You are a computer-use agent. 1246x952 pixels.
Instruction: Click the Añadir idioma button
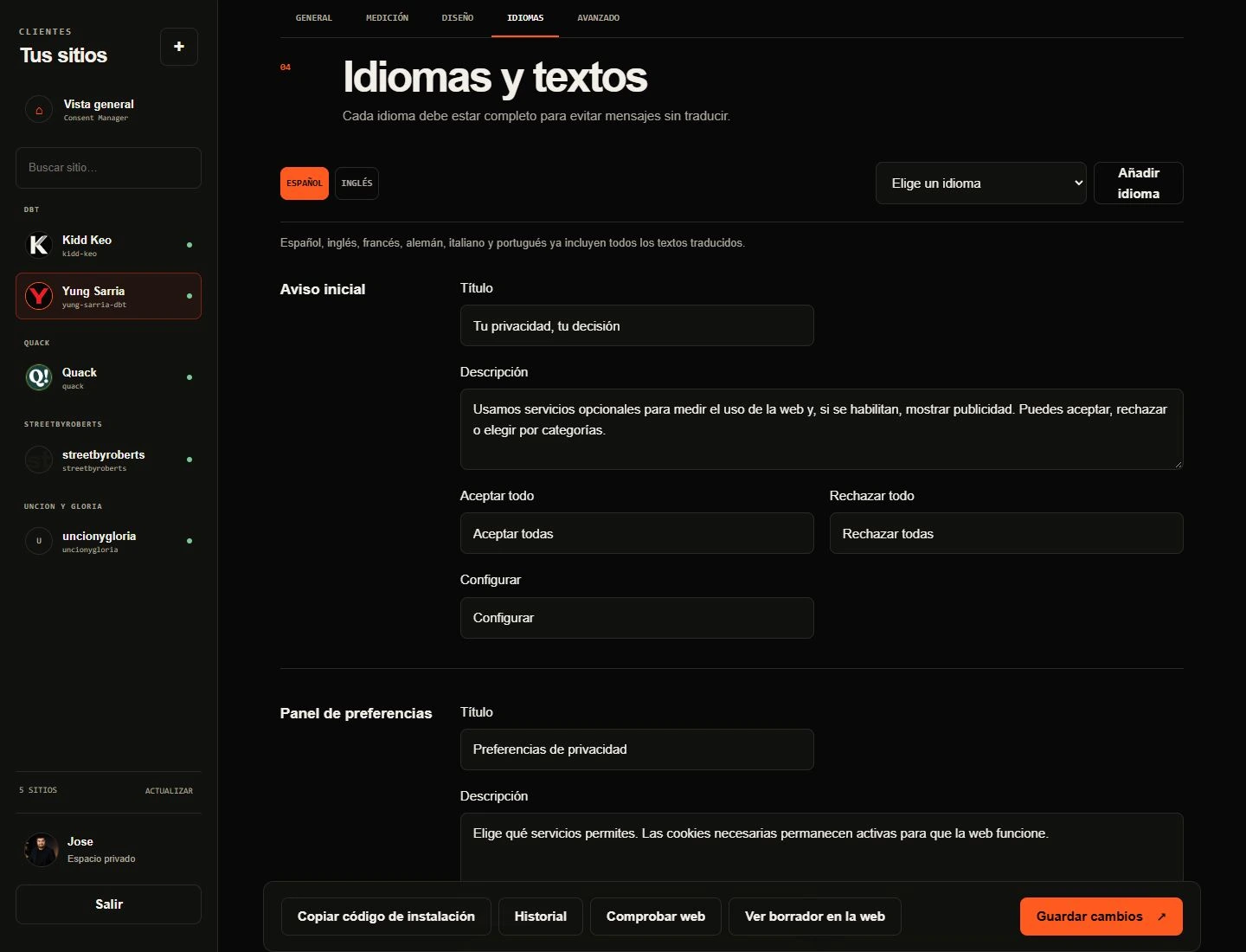tap(1138, 183)
